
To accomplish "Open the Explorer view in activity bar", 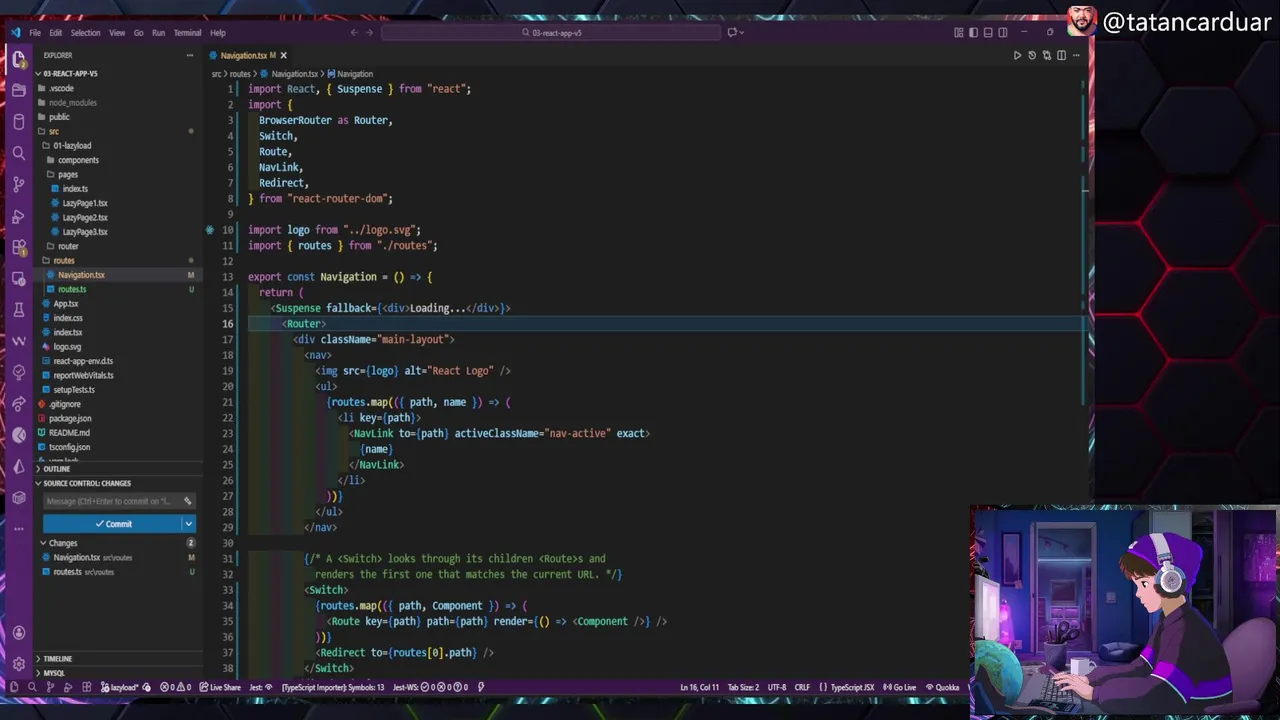I will point(18,60).
